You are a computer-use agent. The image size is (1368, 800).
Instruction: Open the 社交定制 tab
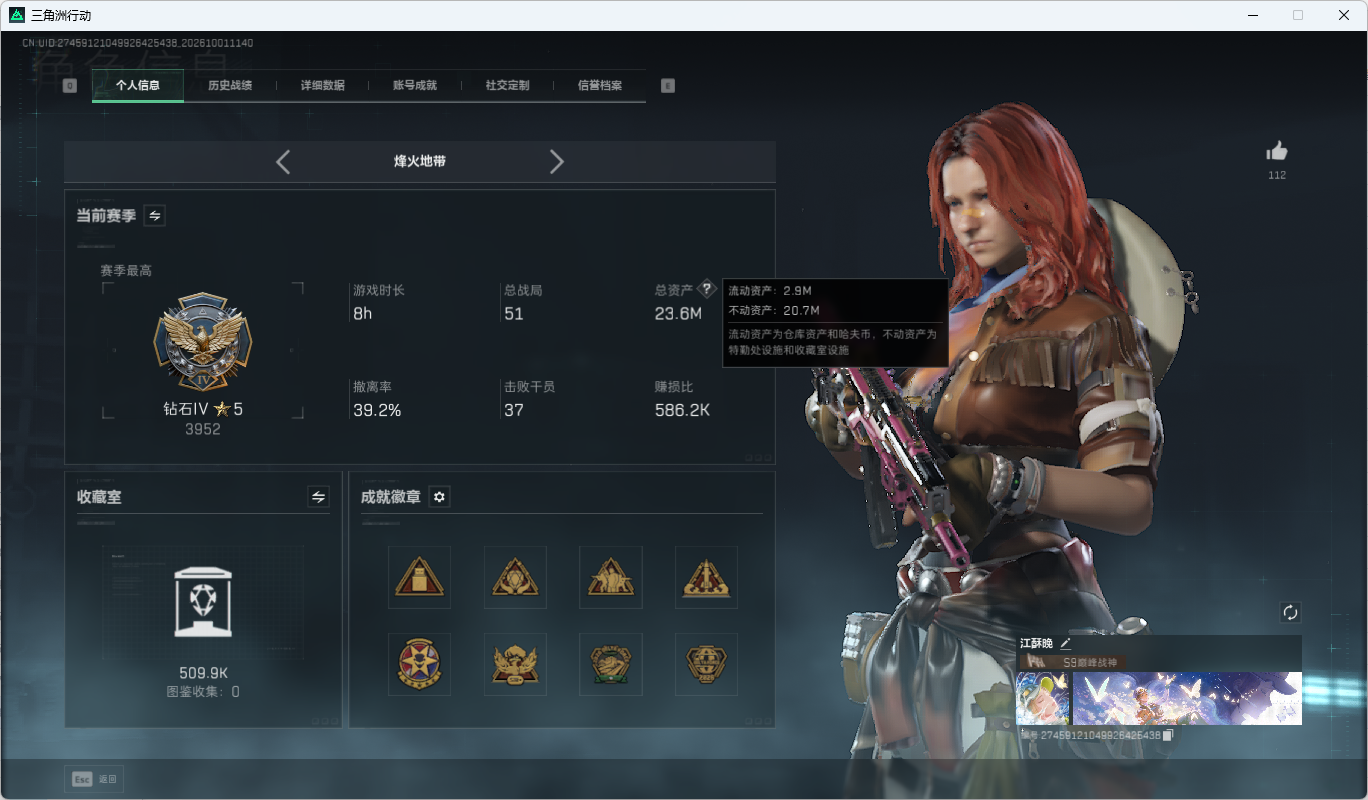[507, 86]
